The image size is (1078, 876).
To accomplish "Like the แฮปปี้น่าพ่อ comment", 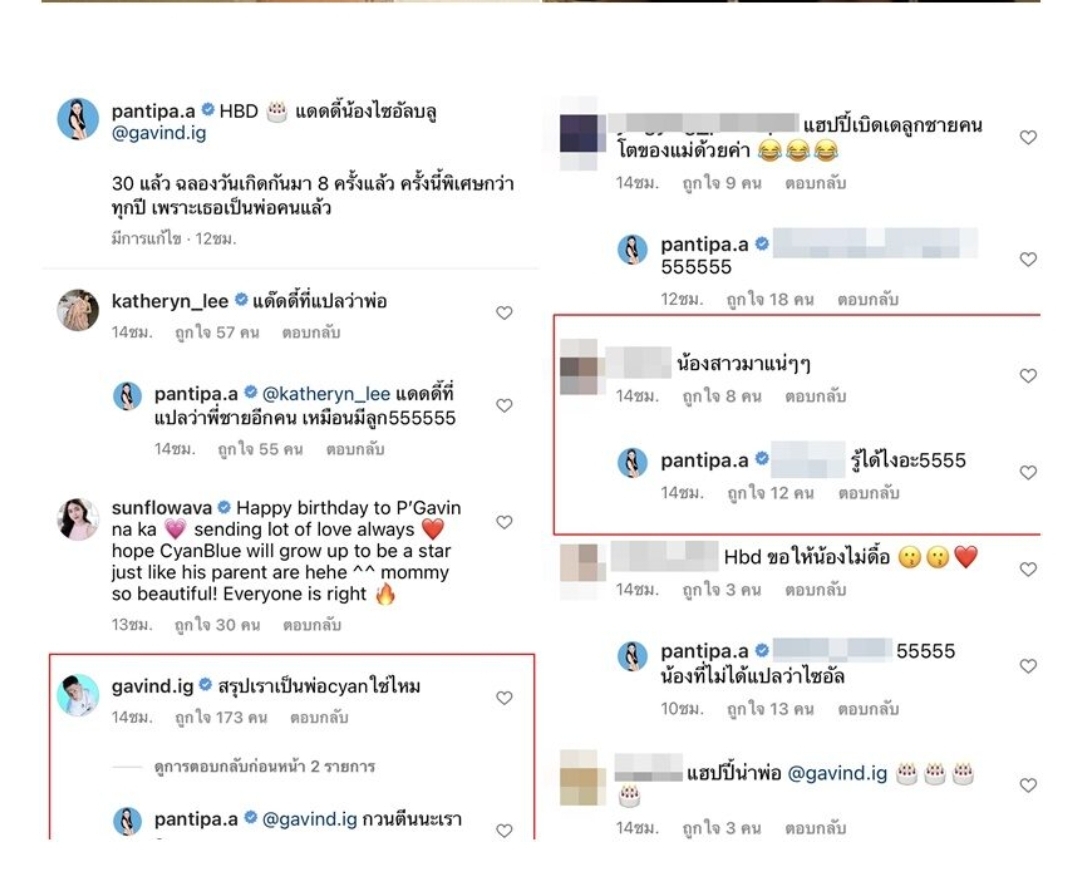I will pyautogui.click(x=1028, y=785).
